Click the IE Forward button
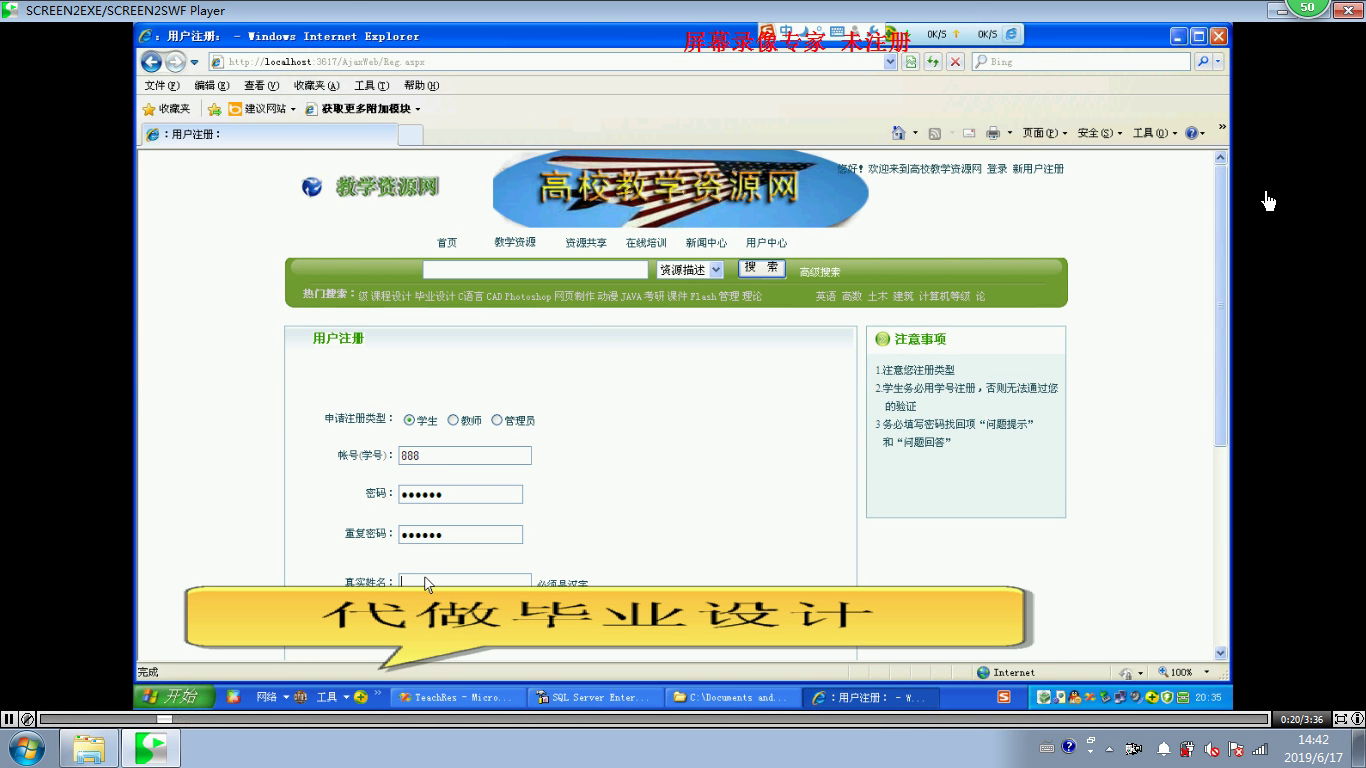The height and width of the screenshot is (768, 1366). tap(176, 62)
